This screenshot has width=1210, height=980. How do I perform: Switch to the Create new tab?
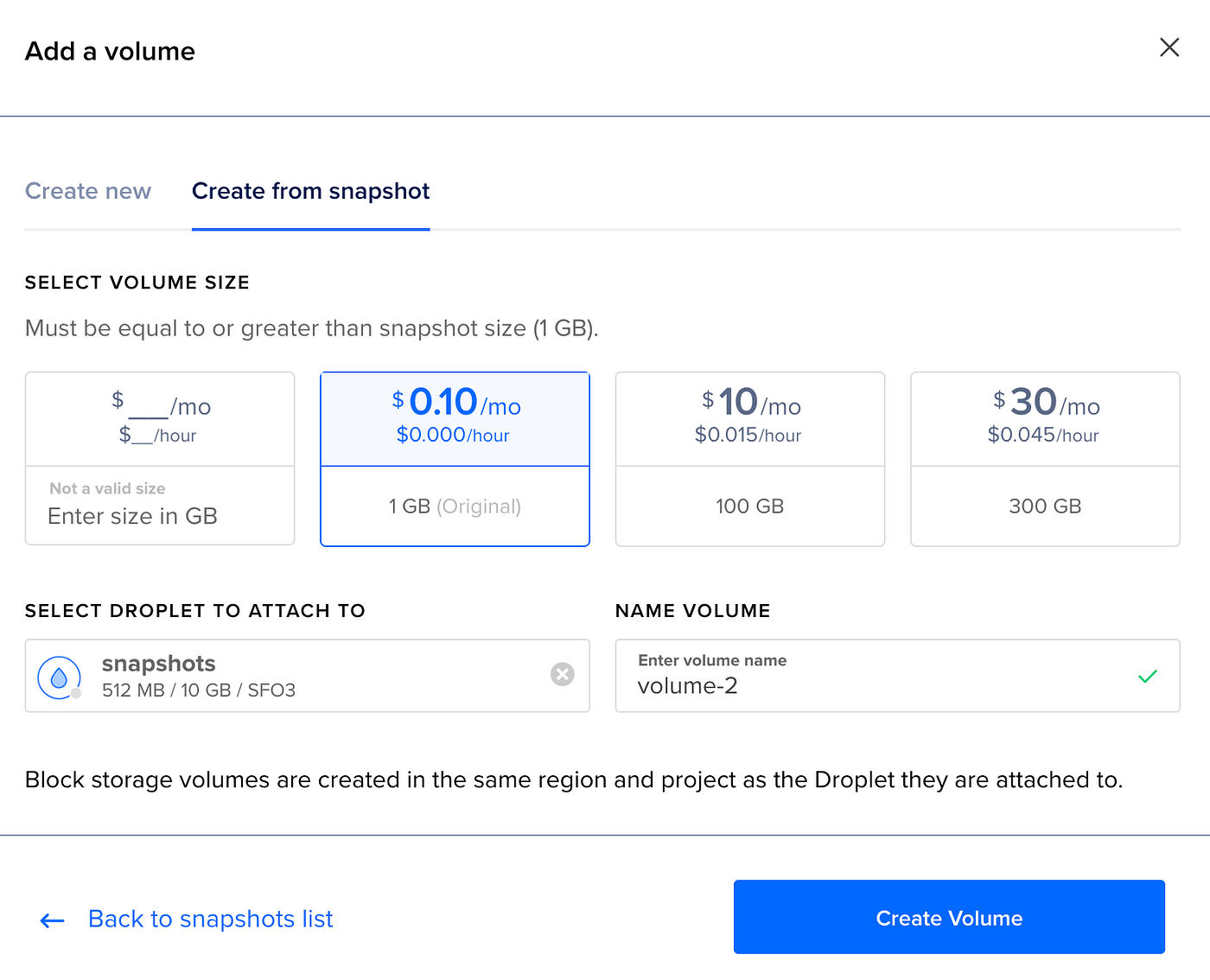click(88, 191)
